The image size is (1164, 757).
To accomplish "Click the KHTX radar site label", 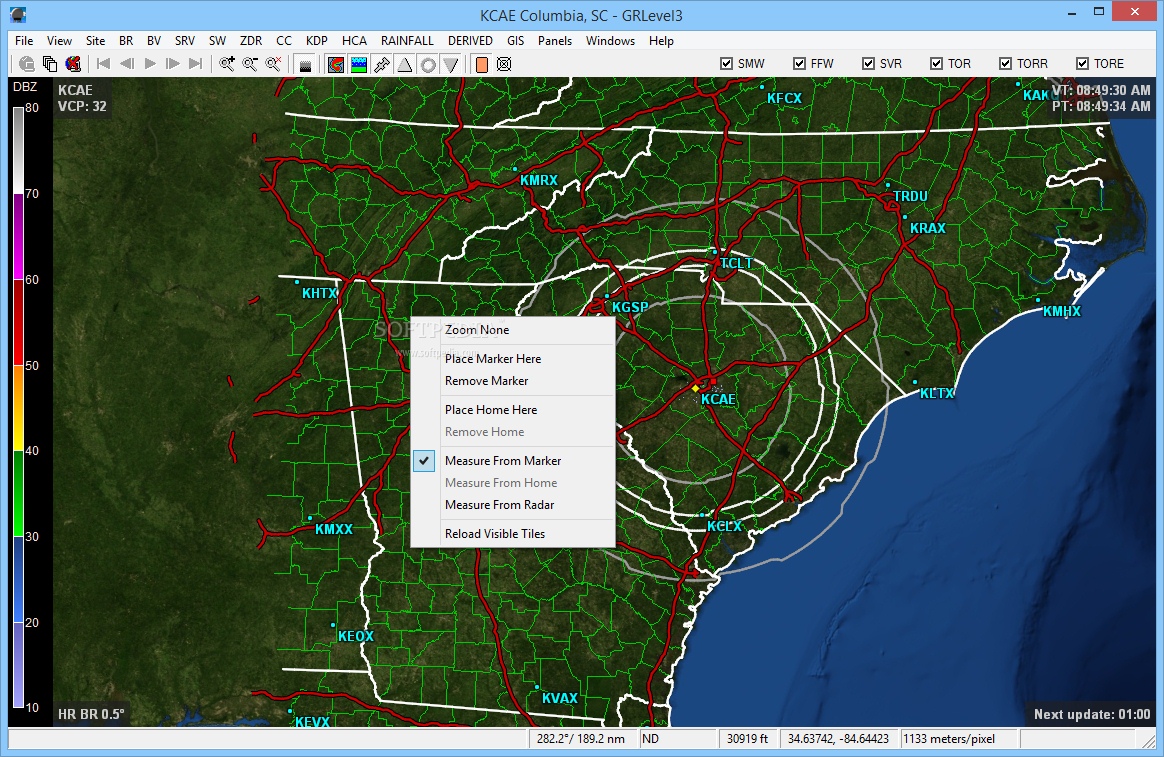I will click(320, 293).
